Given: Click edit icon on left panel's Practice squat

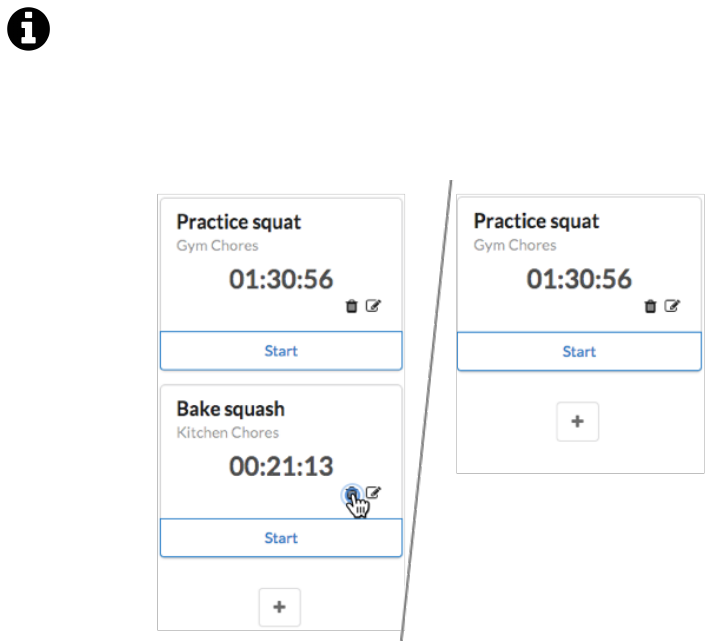Looking at the screenshot, I should [373, 306].
